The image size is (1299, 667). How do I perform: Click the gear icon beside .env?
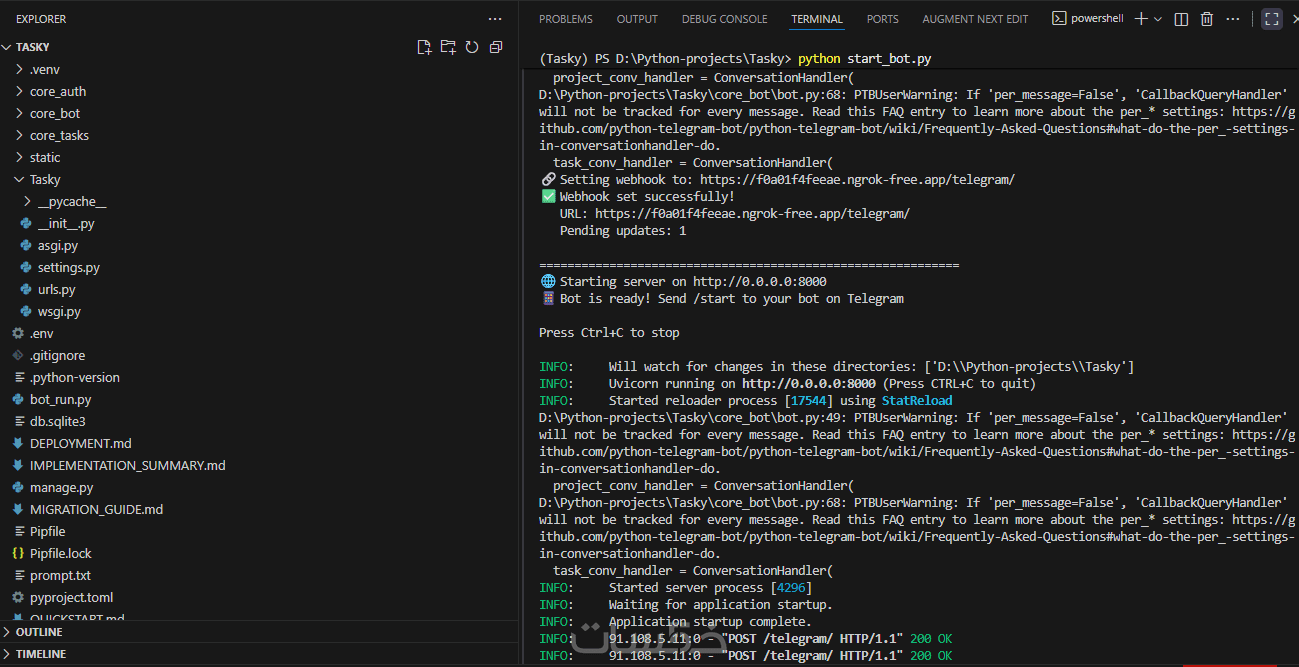coord(18,333)
